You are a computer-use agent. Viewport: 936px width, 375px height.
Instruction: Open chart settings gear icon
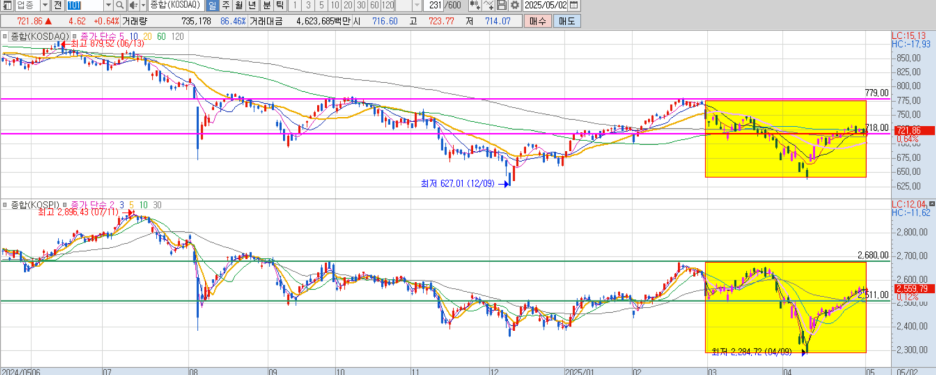point(514,5)
